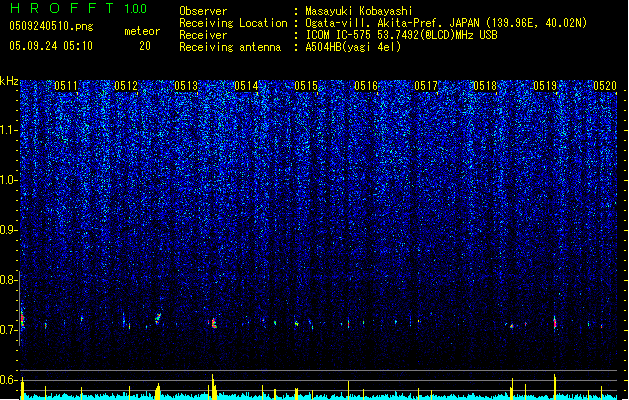Click the 0.7 kHz axis label
Viewport: 629px width, 400px height.
coord(8,330)
